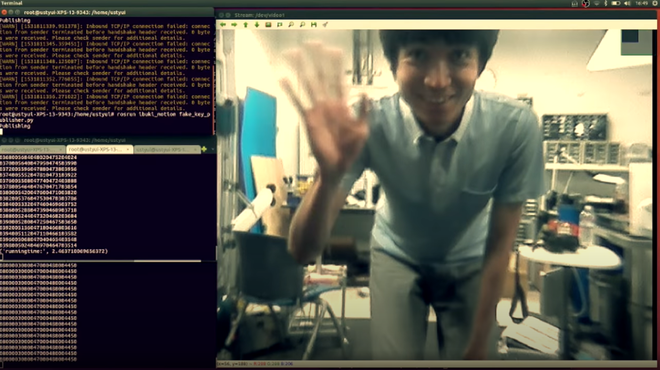Click the orange image icon in stream toolbar
This screenshot has width=660, height=370.
tap(268, 25)
